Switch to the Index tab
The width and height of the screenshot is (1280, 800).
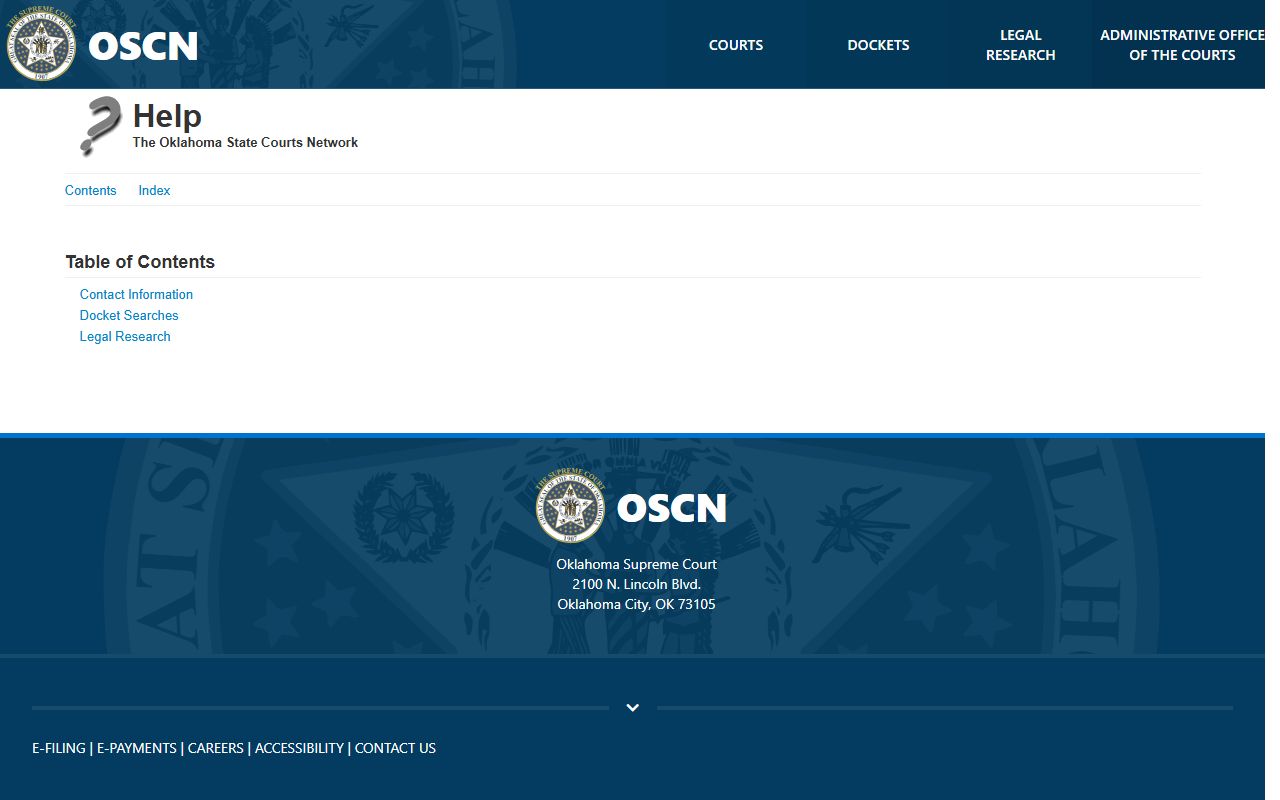[154, 190]
